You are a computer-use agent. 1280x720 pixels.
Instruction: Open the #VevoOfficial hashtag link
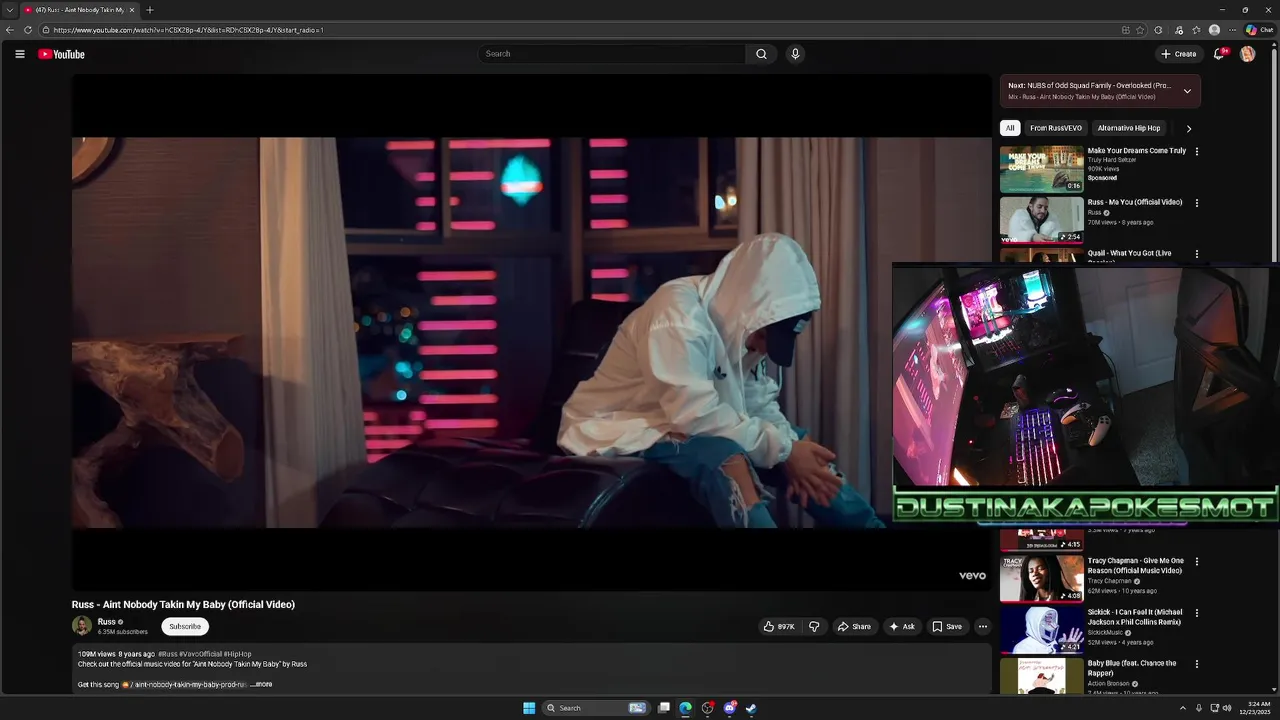coord(200,654)
